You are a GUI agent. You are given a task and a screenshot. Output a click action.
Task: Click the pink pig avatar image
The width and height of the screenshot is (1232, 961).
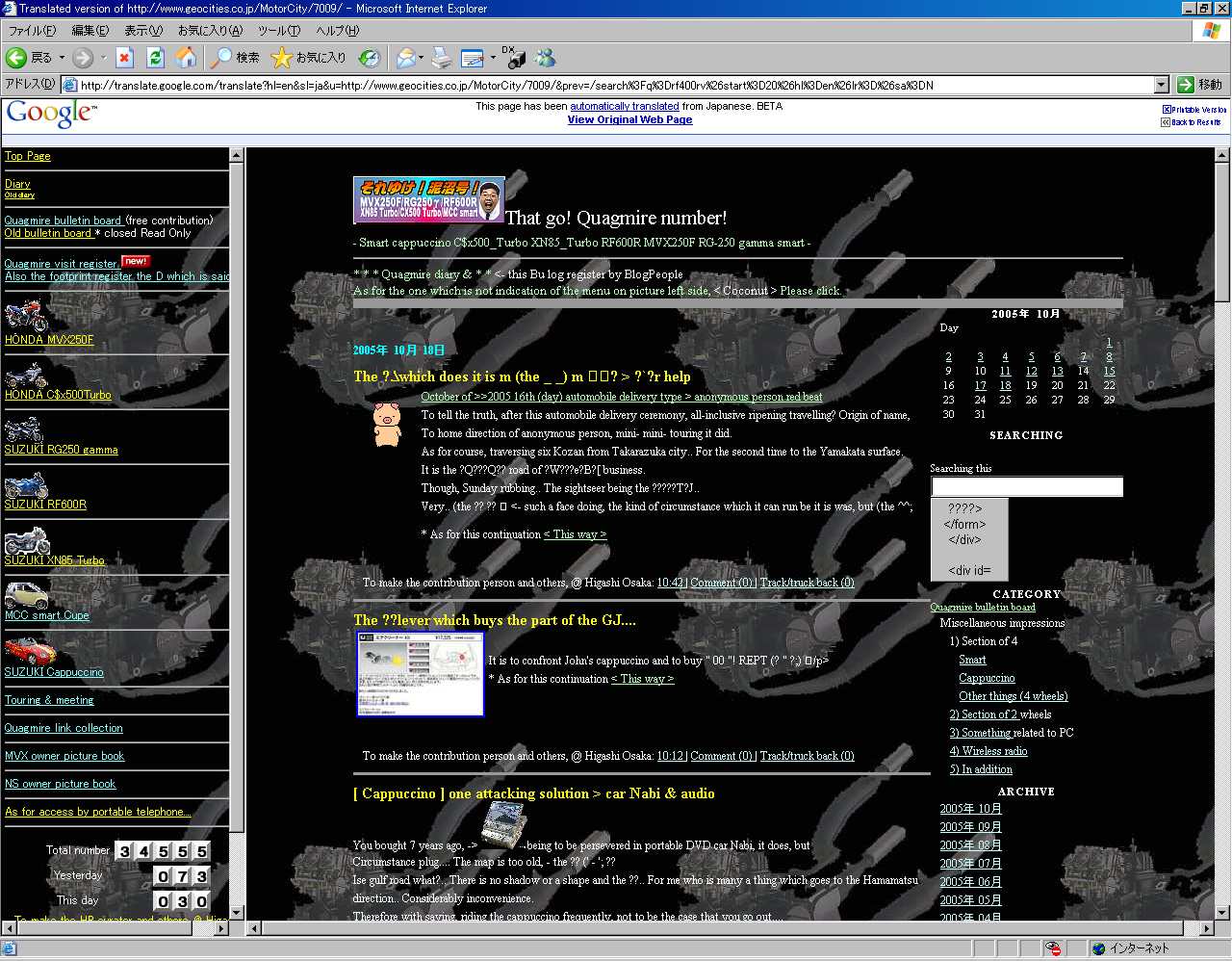pyautogui.click(x=387, y=425)
